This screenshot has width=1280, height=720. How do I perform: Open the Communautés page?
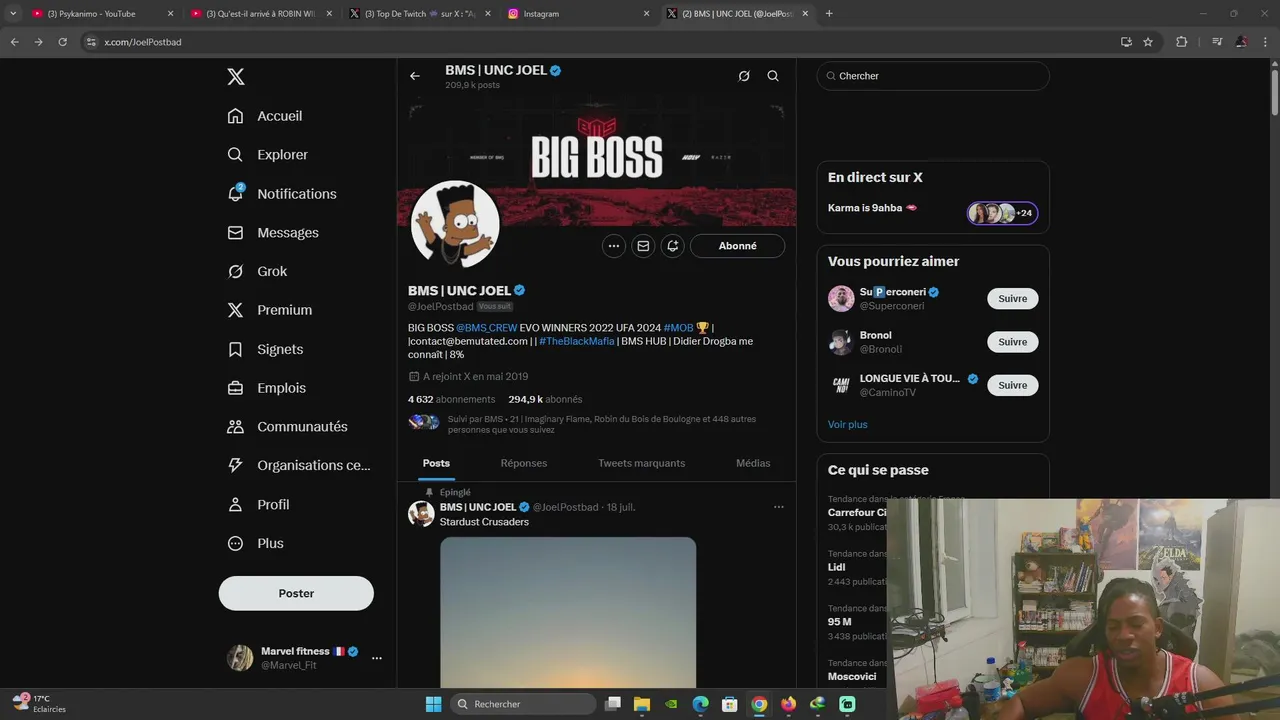click(x=287, y=427)
